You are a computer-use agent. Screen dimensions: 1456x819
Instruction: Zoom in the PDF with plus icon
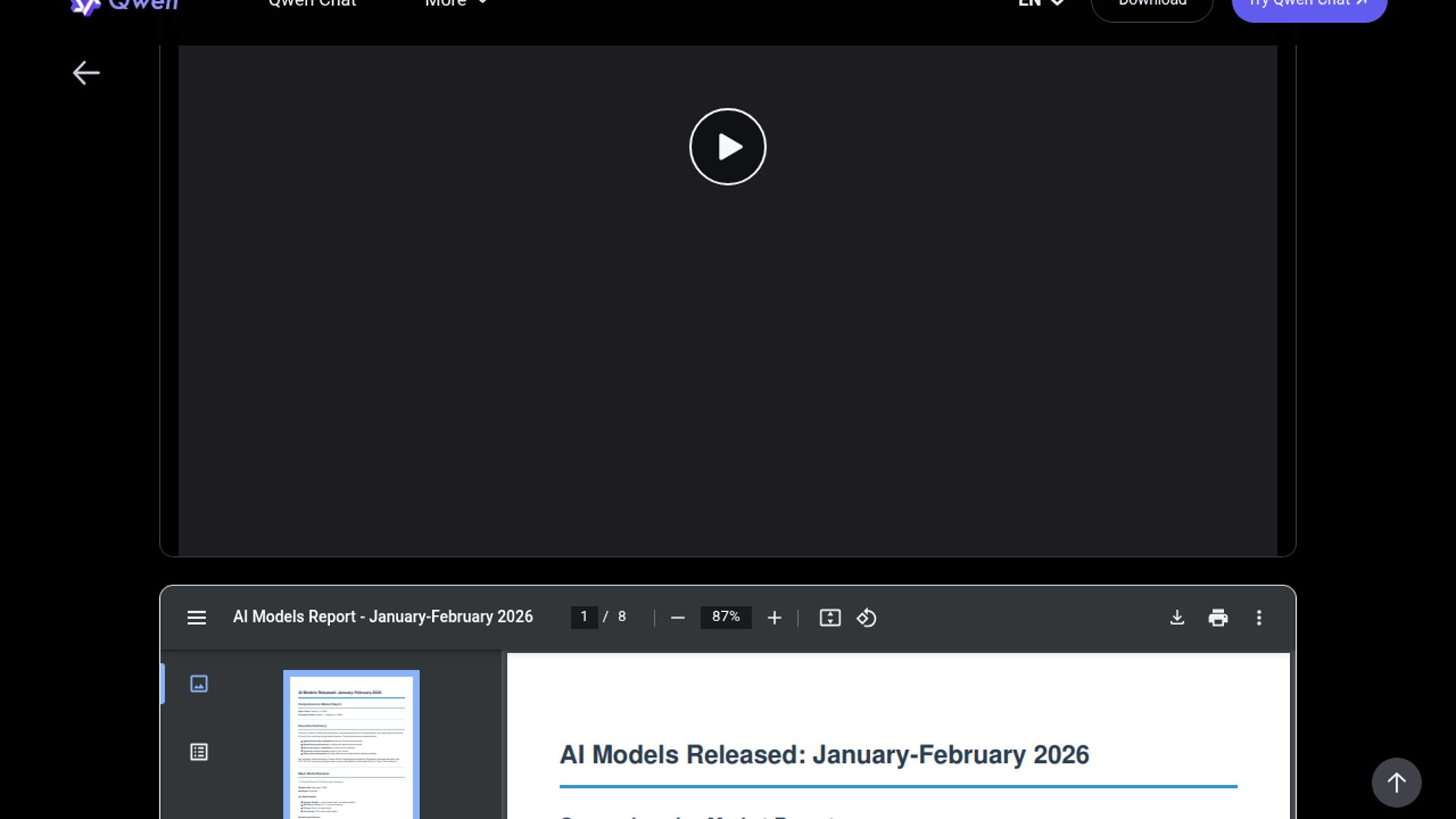(x=773, y=618)
